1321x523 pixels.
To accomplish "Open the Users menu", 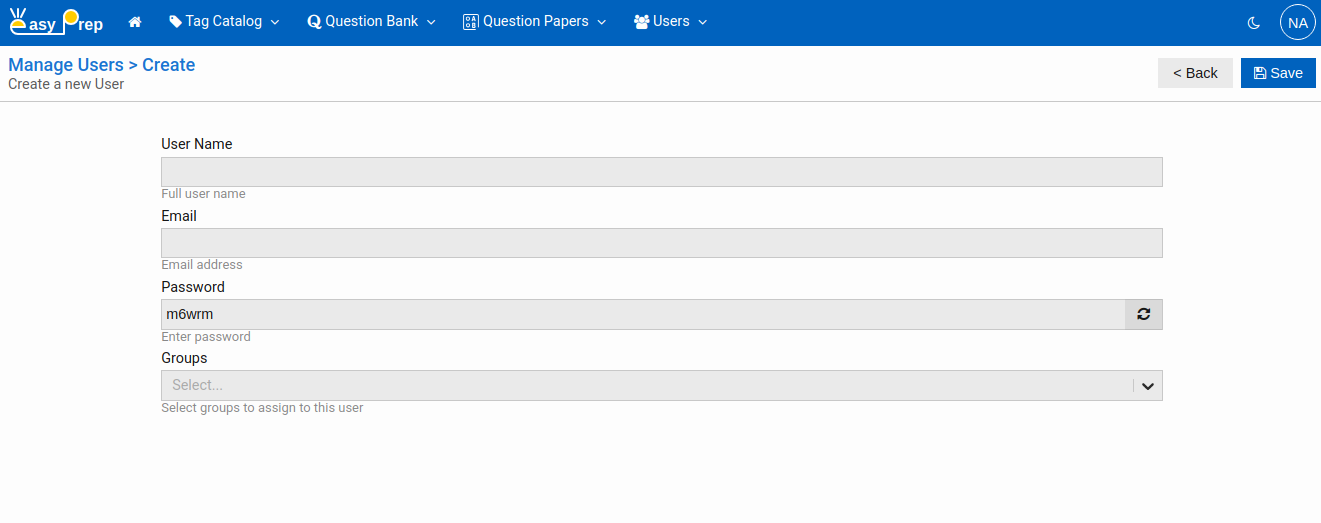I will [671, 21].
